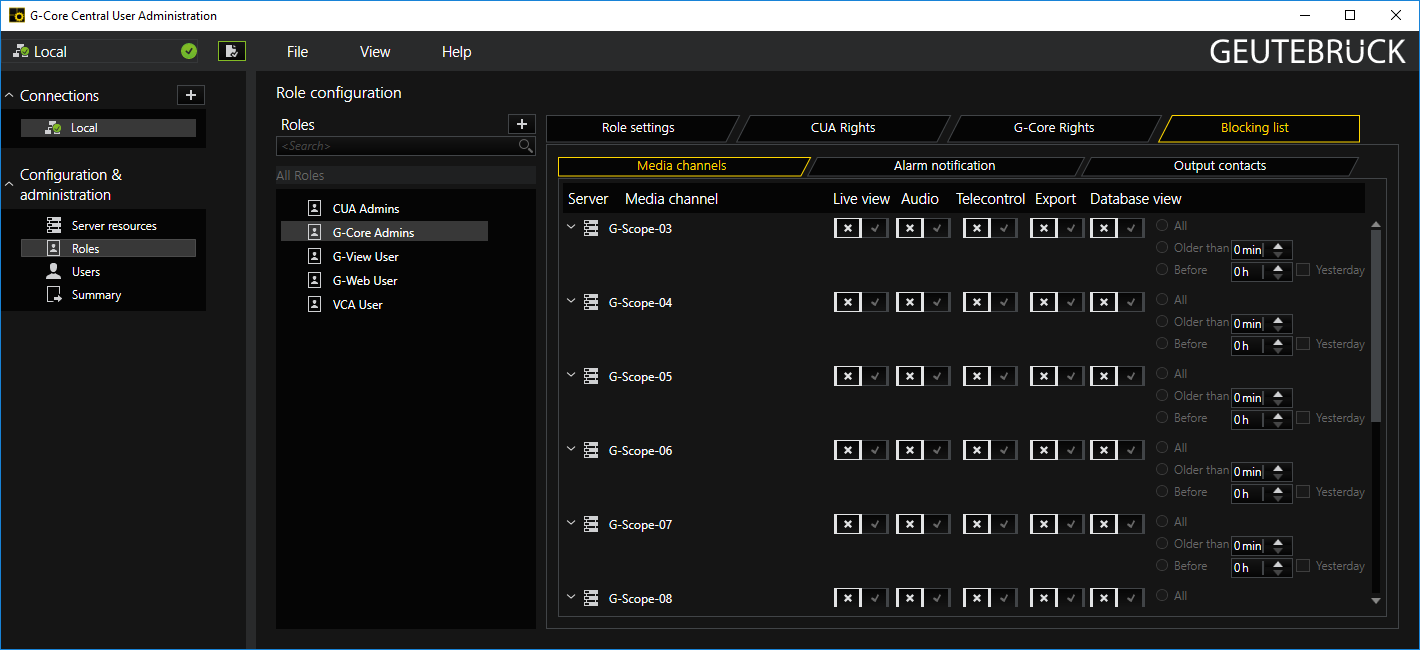Open the File menu

297,52
